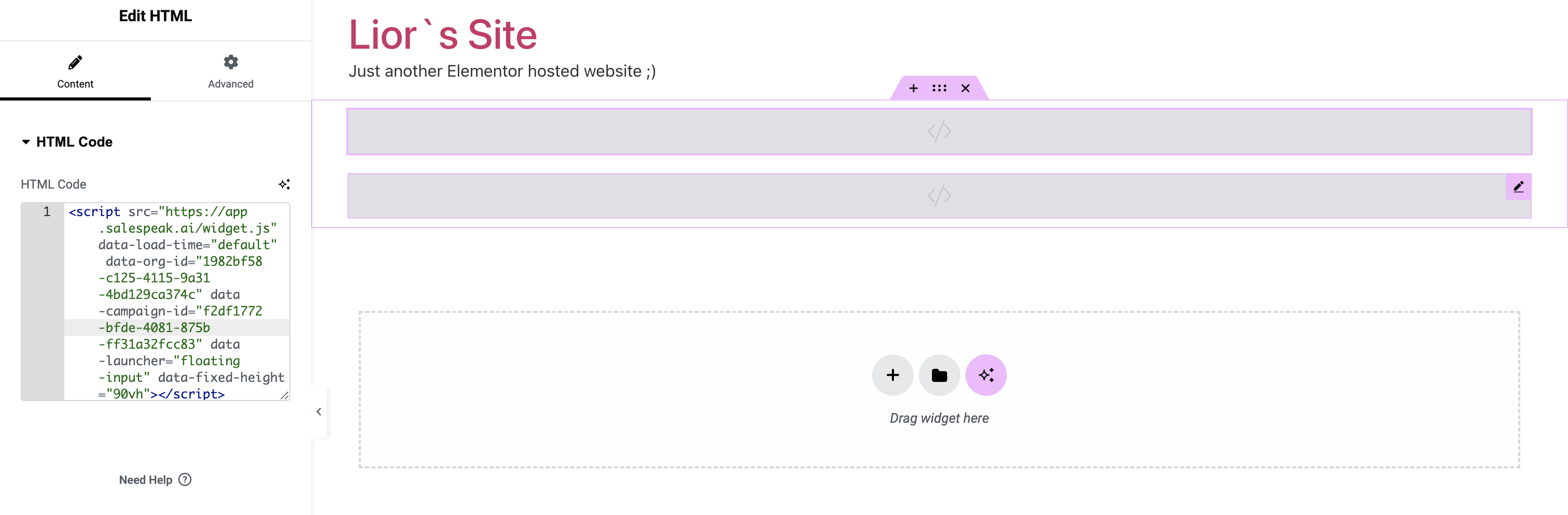The height and width of the screenshot is (515, 1568).
Task: Switch to the Content tab
Action: [75, 71]
